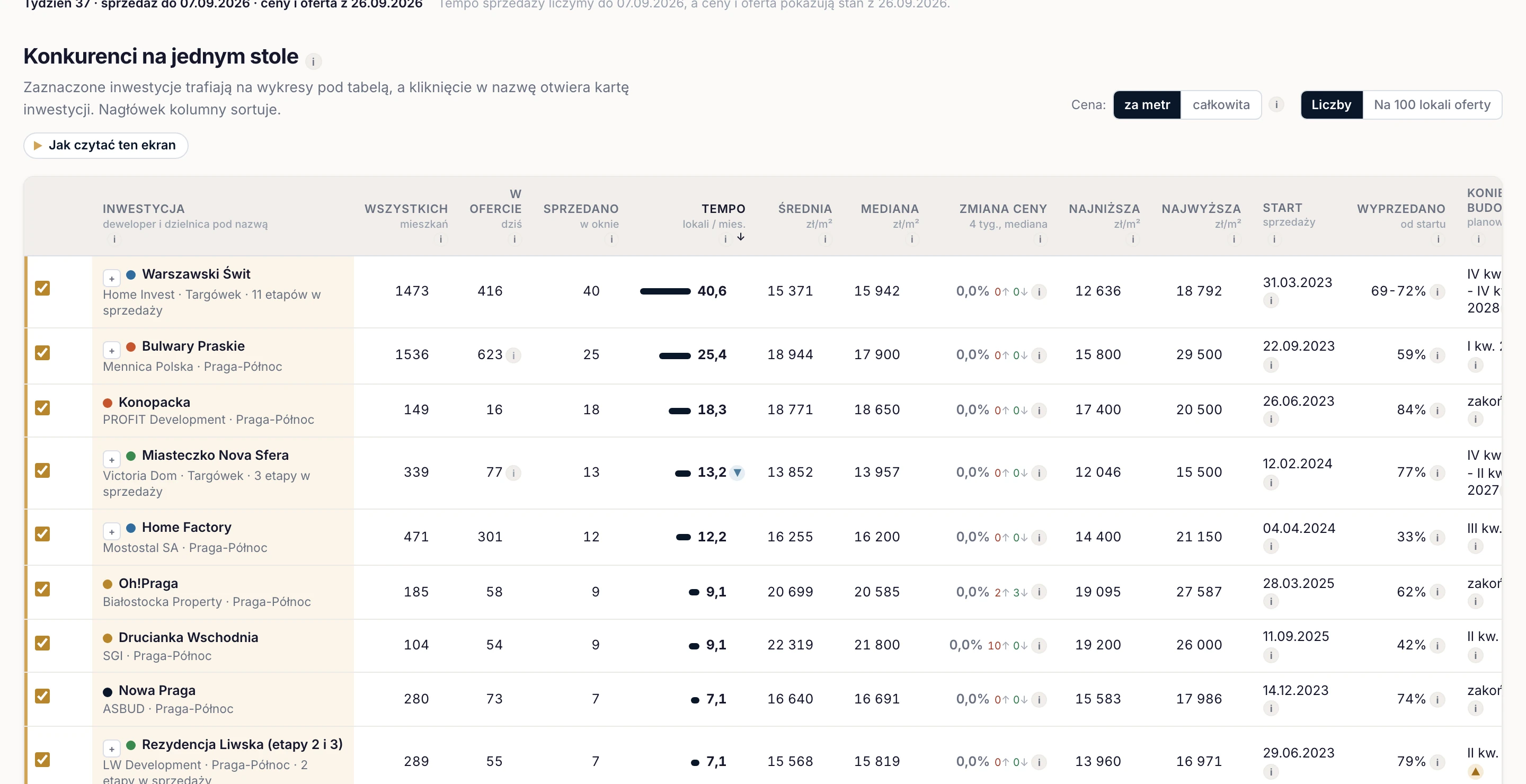This screenshot has width=1526, height=784.
Task: Expand the Jak czytać ten ekran section
Action: click(x=106, y=145)
